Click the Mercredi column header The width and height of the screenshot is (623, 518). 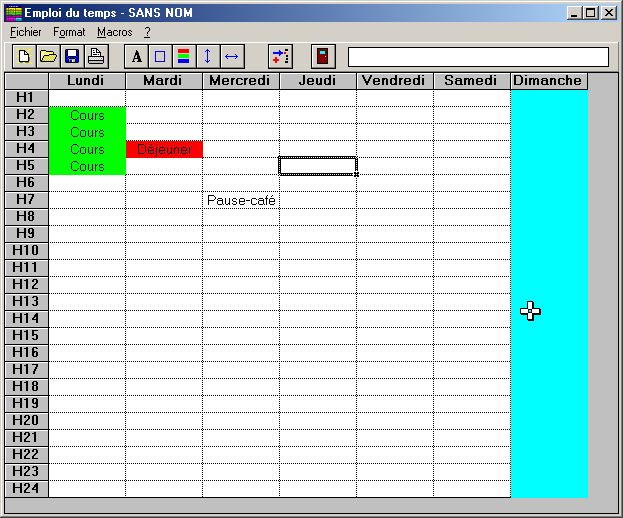click(241, 81)
